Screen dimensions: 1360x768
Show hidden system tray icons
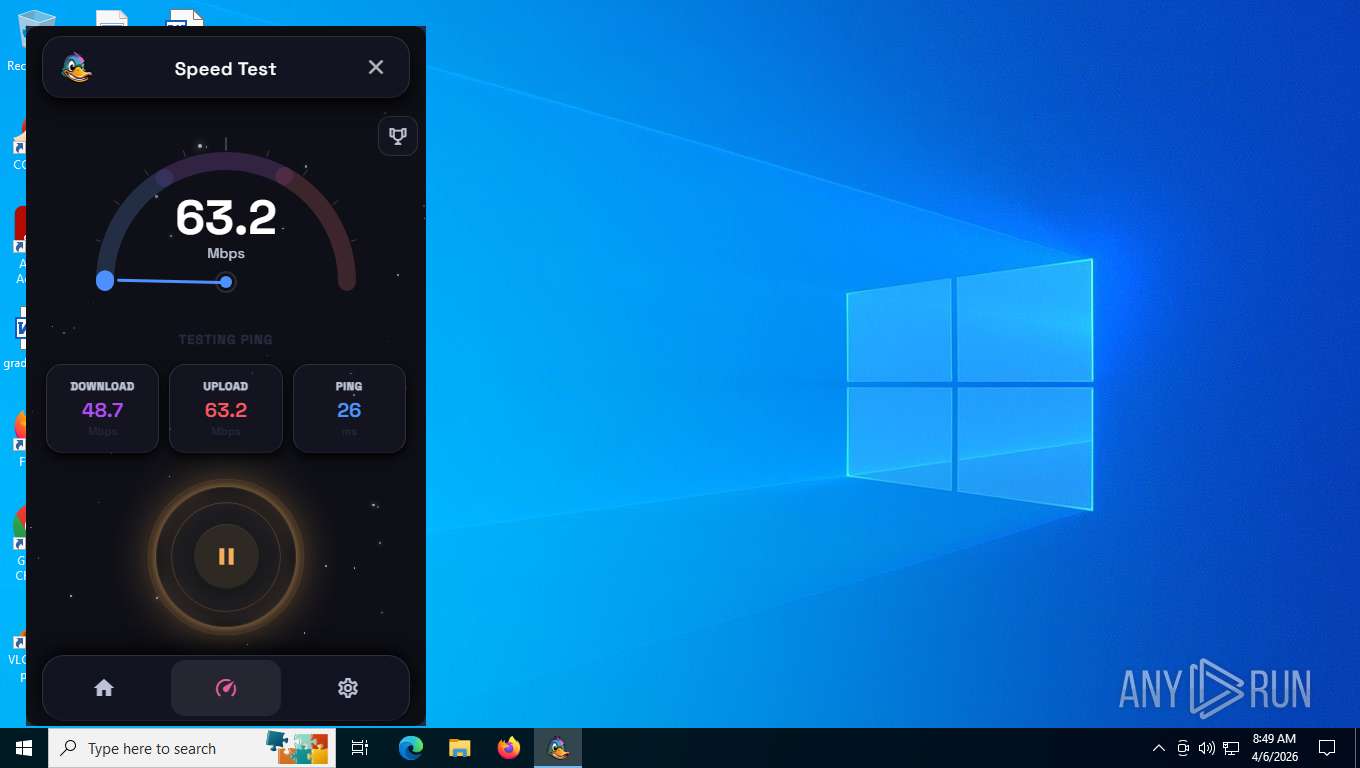[1159, 748]
